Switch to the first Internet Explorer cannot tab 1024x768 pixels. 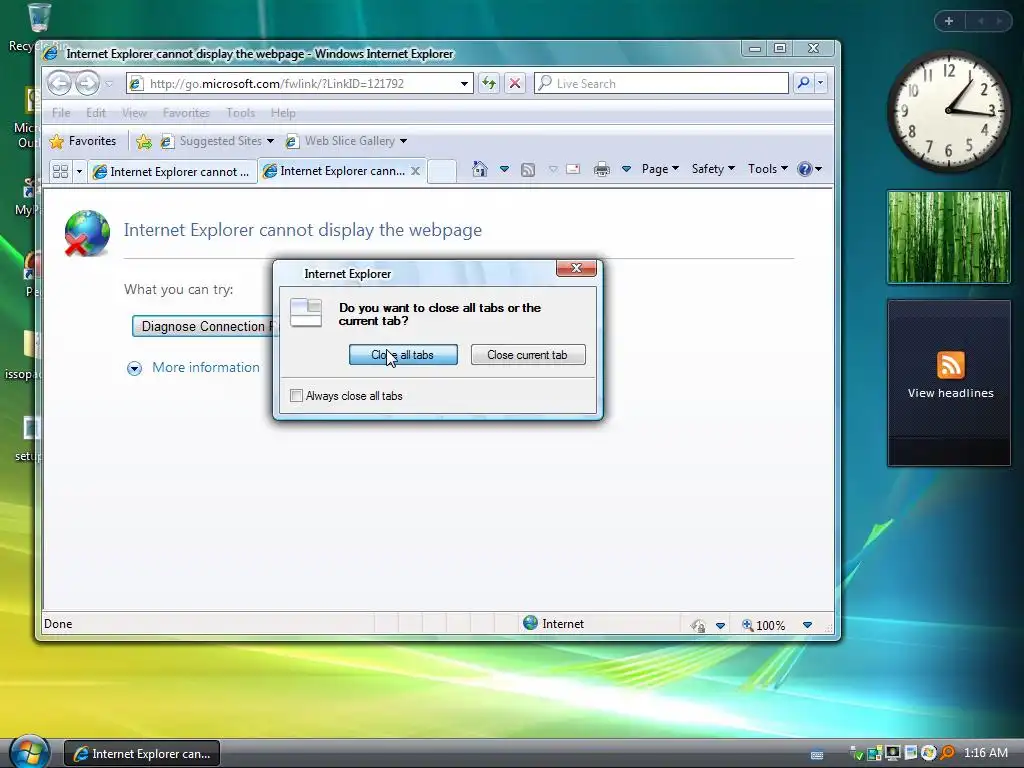point(172,172)
